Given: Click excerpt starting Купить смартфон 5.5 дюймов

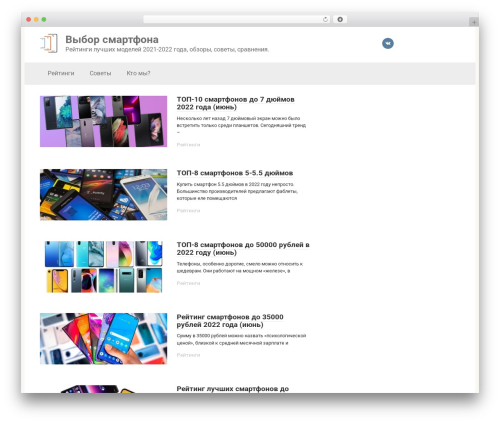Looking at the screenshot, I should coord(237,191).
